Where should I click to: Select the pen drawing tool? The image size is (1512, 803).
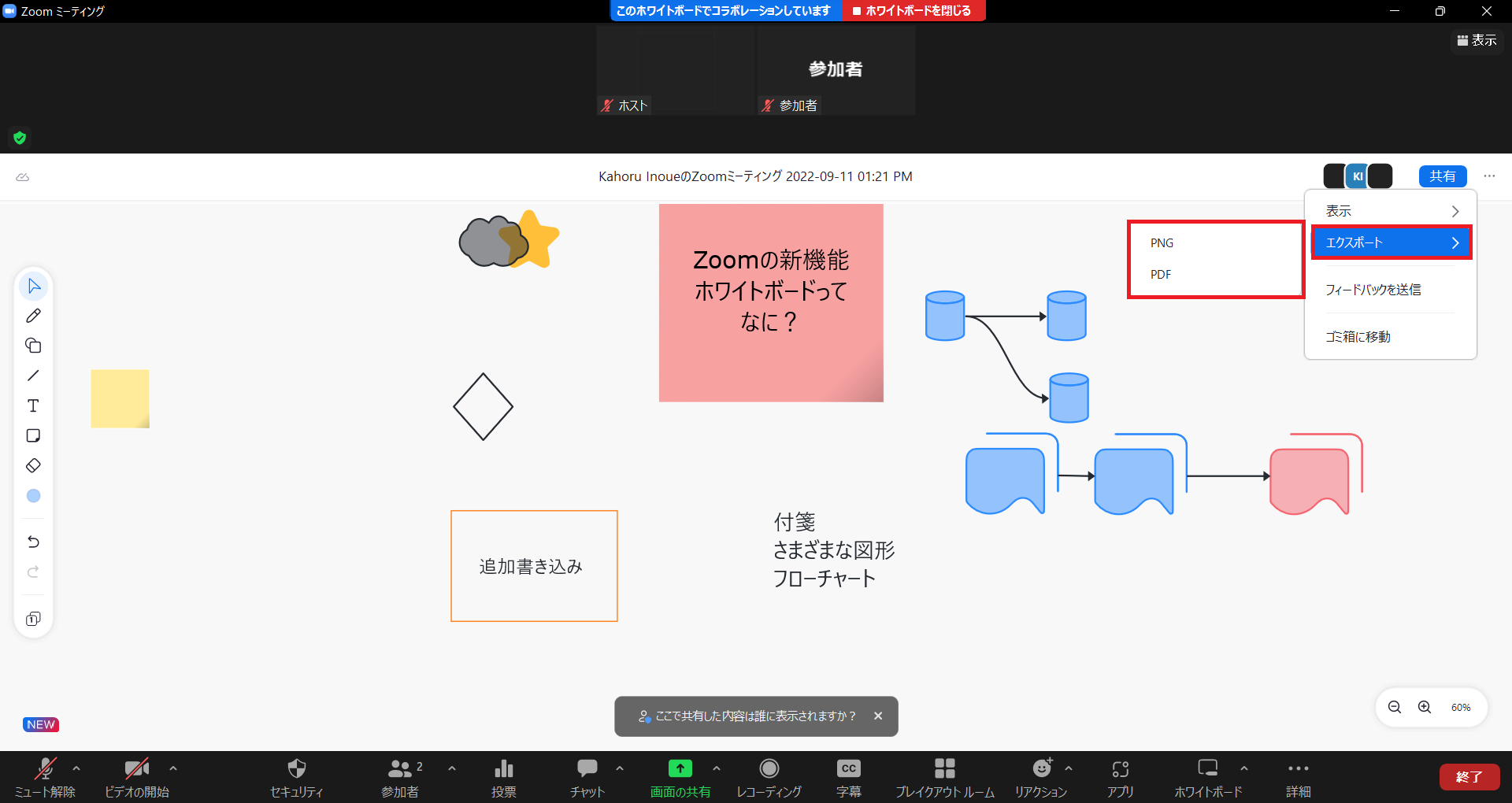pyautogui.click(x=33, y=316)
